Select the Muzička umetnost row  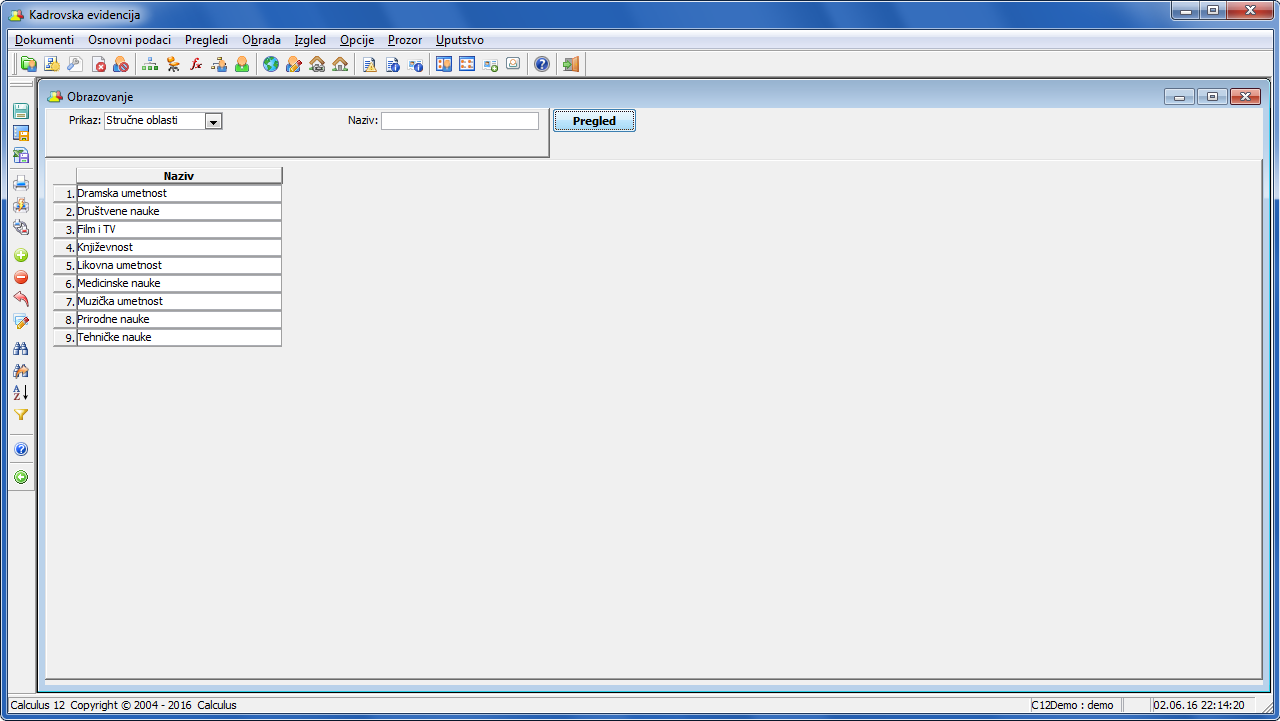point(179,301)
